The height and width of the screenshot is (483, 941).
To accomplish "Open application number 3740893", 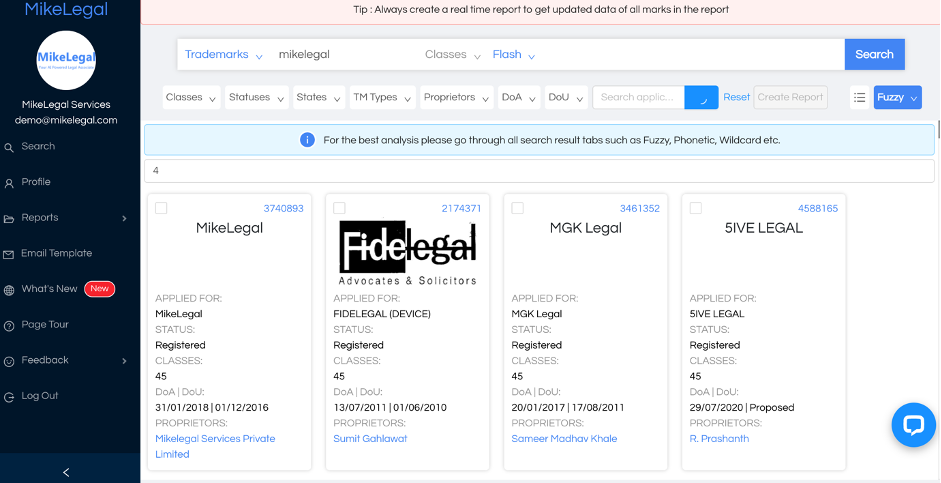I will coord(283,209).
